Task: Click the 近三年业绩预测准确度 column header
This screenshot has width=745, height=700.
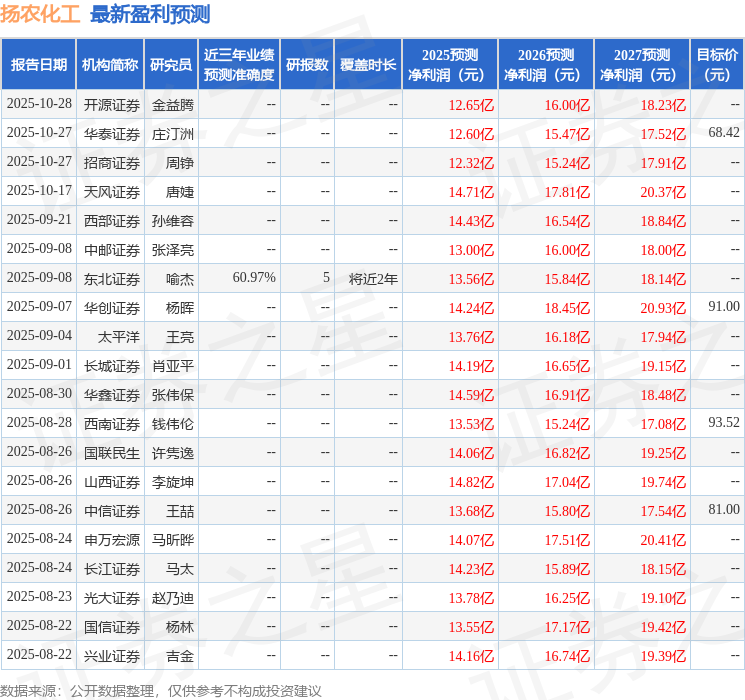Action: (239, 64)
